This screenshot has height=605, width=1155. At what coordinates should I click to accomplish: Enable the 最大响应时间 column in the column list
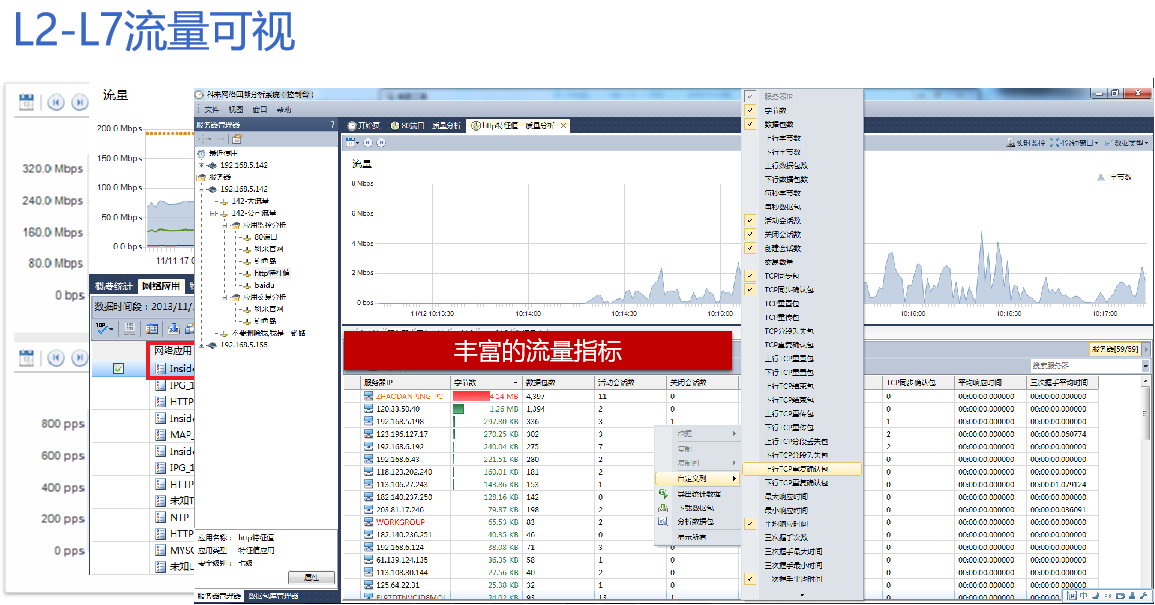(785, 497)
